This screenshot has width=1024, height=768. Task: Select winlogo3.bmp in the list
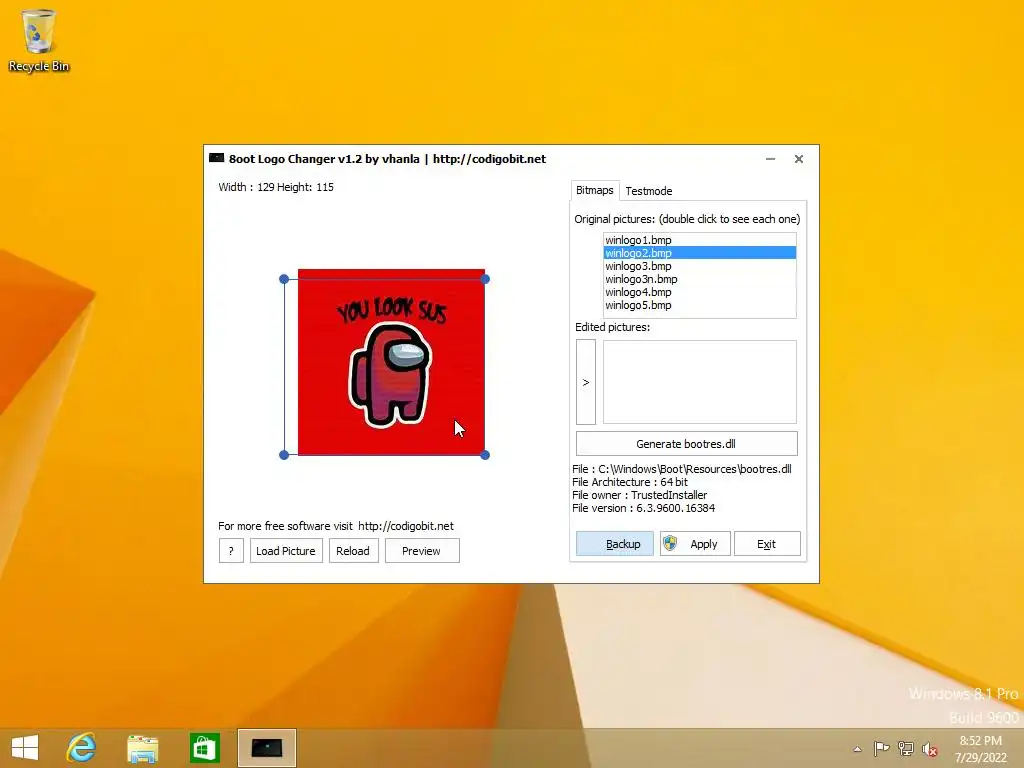pos(699,266)
